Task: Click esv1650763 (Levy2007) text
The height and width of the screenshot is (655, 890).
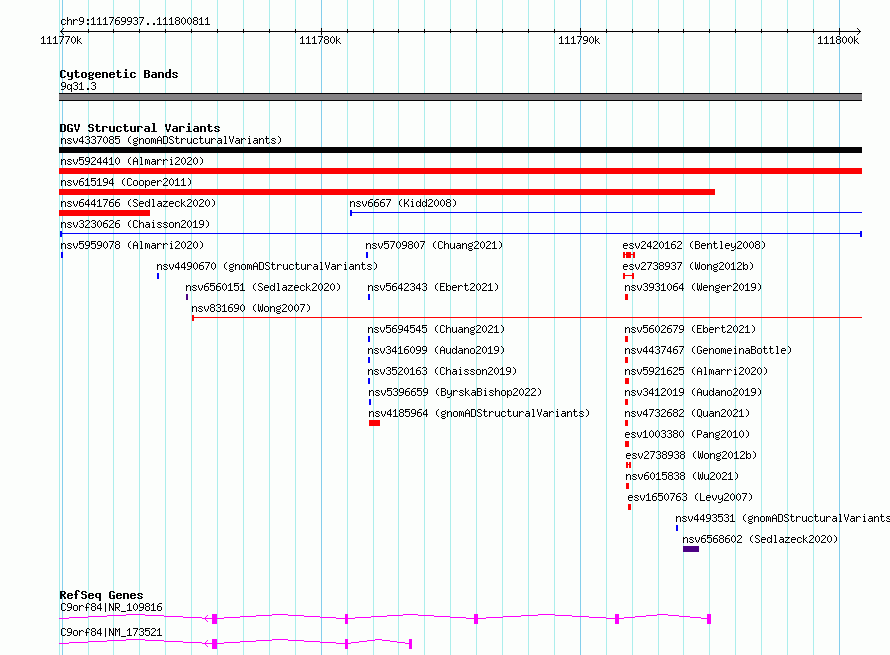Action: 690,497
